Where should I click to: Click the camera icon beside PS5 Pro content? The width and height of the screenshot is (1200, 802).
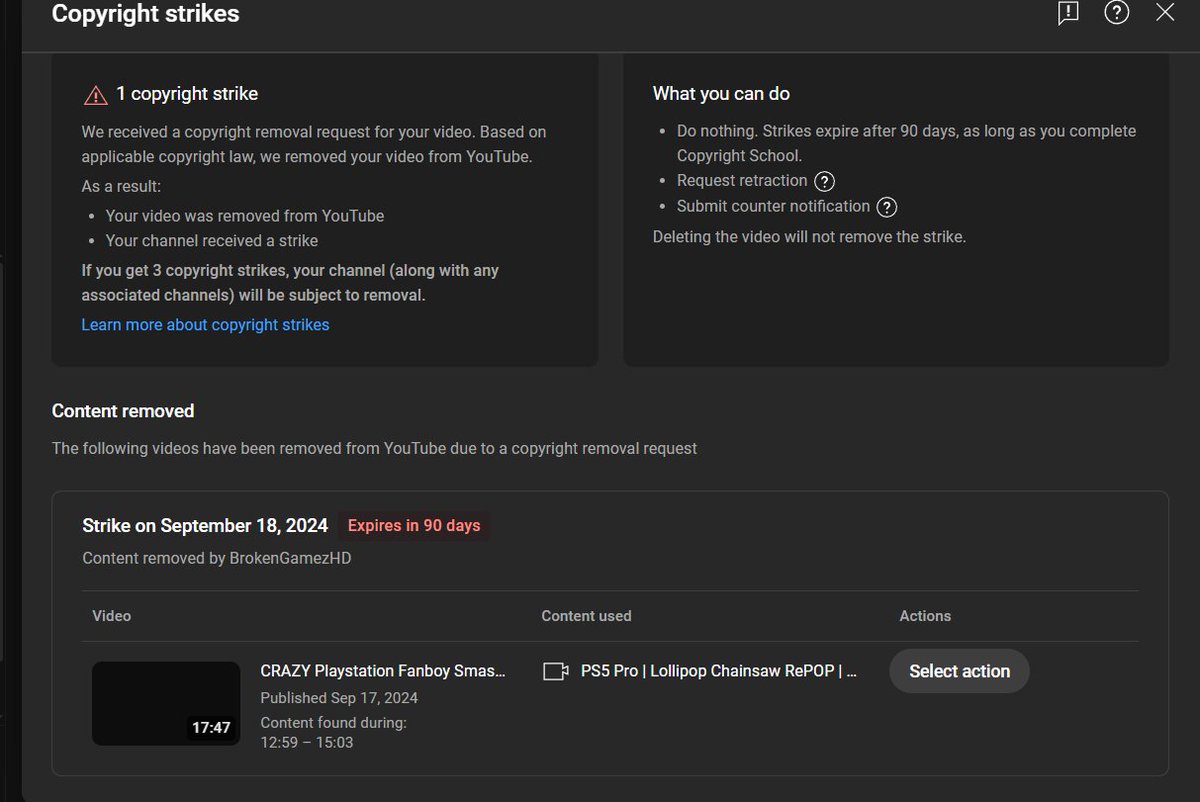click(555, 671)
